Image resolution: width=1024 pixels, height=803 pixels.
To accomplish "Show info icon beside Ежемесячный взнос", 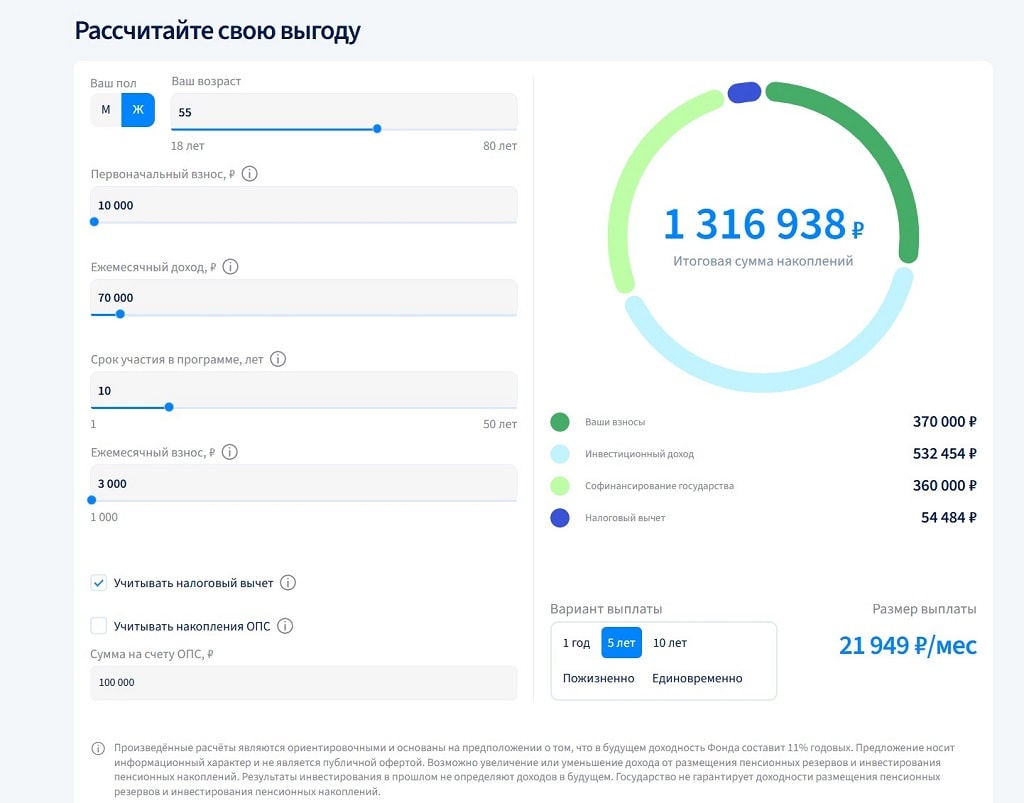I will click(x=230, y=452).
